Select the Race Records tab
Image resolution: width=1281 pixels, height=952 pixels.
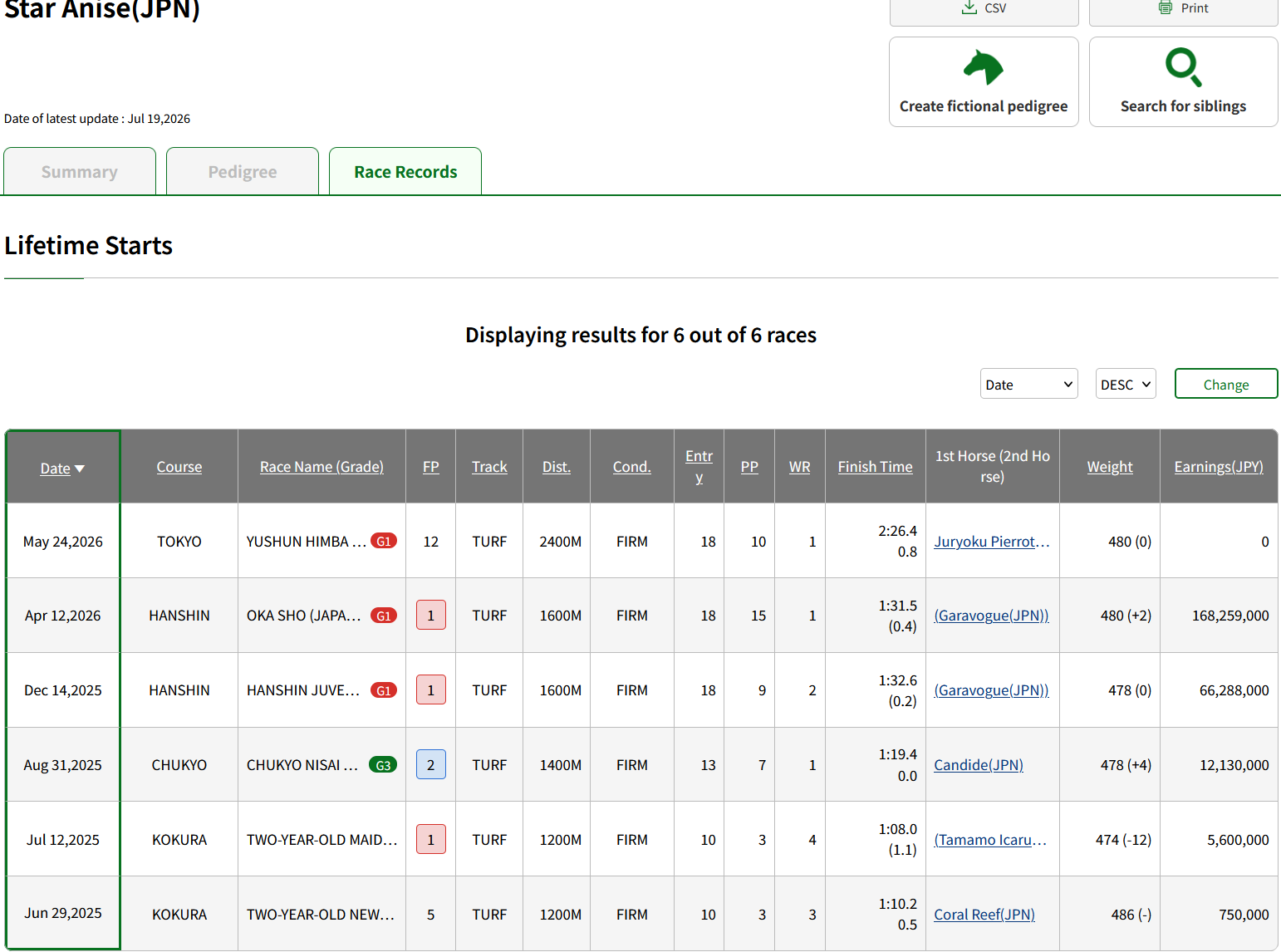tap(405, 171)
